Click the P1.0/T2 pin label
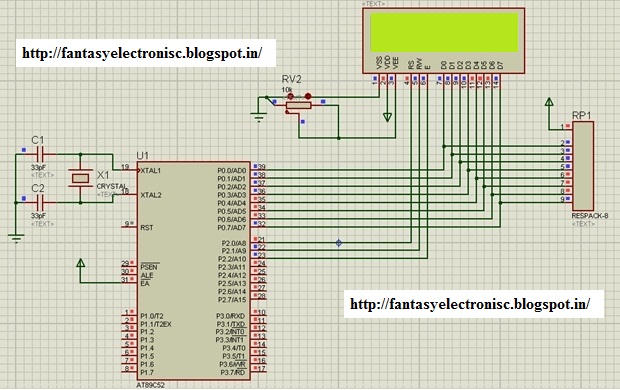The image size is (620, 390). [152, 316]
